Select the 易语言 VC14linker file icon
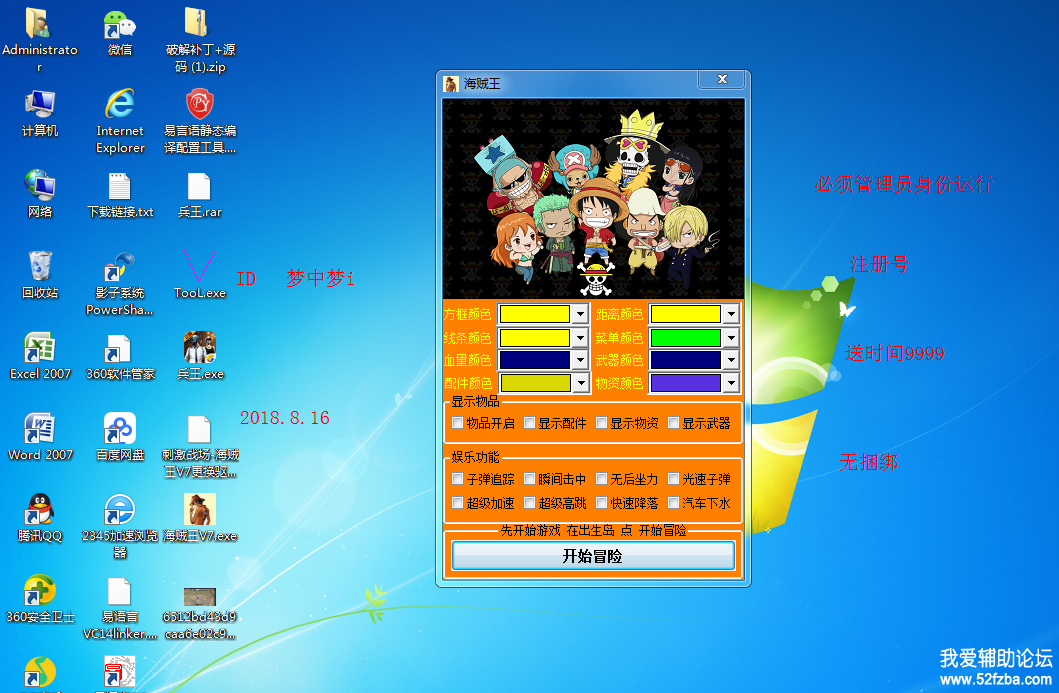 coord(120,607)
